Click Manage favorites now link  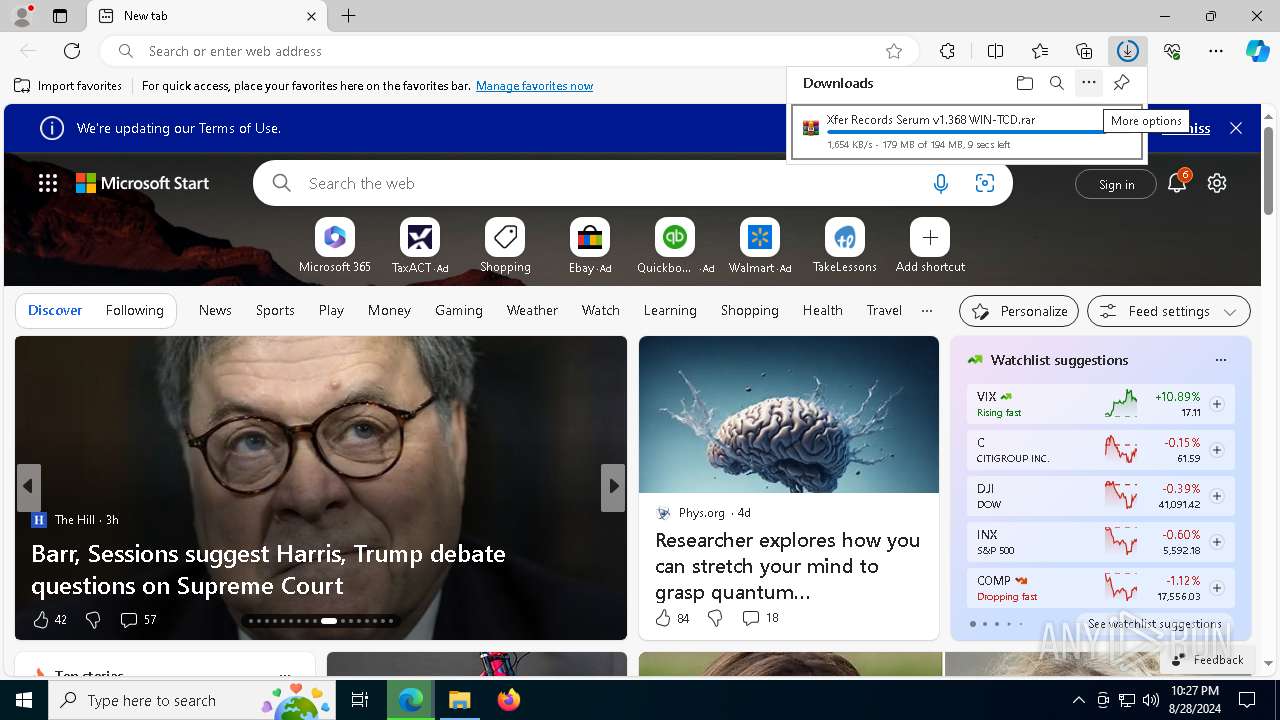534,86
